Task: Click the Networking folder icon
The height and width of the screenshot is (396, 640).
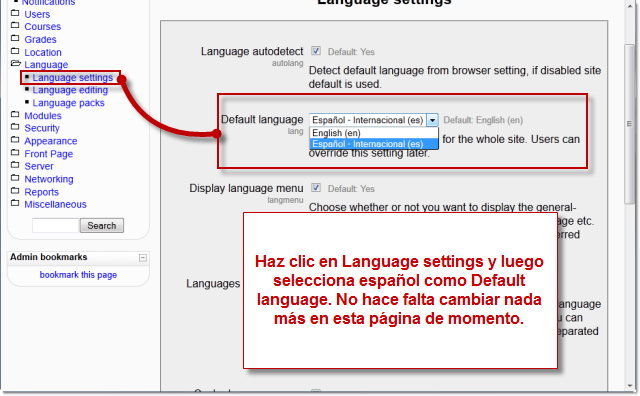Action: pyautogui.click(x=15, y=178)
